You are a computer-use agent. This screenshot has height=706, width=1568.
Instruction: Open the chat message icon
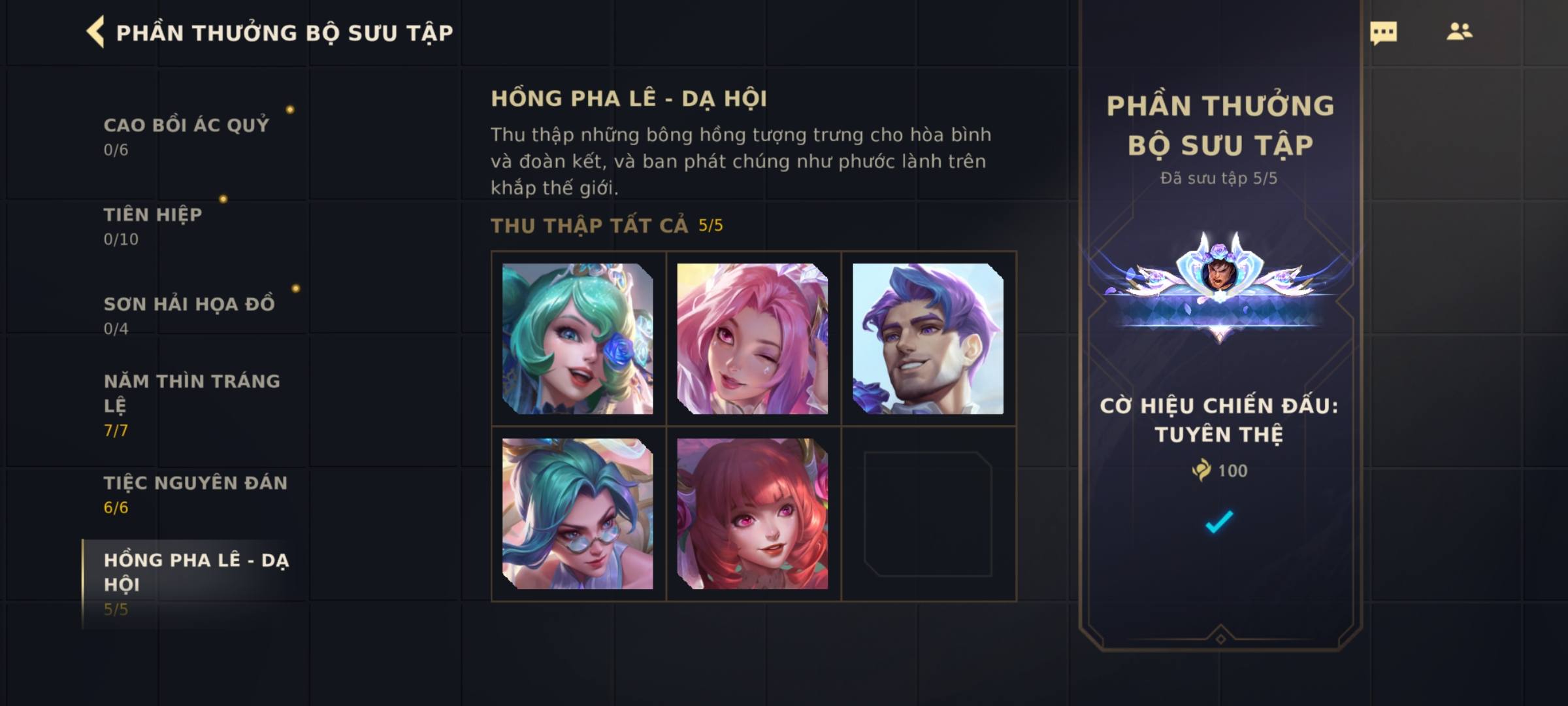pyautogui.click(x=1383, y=33)
